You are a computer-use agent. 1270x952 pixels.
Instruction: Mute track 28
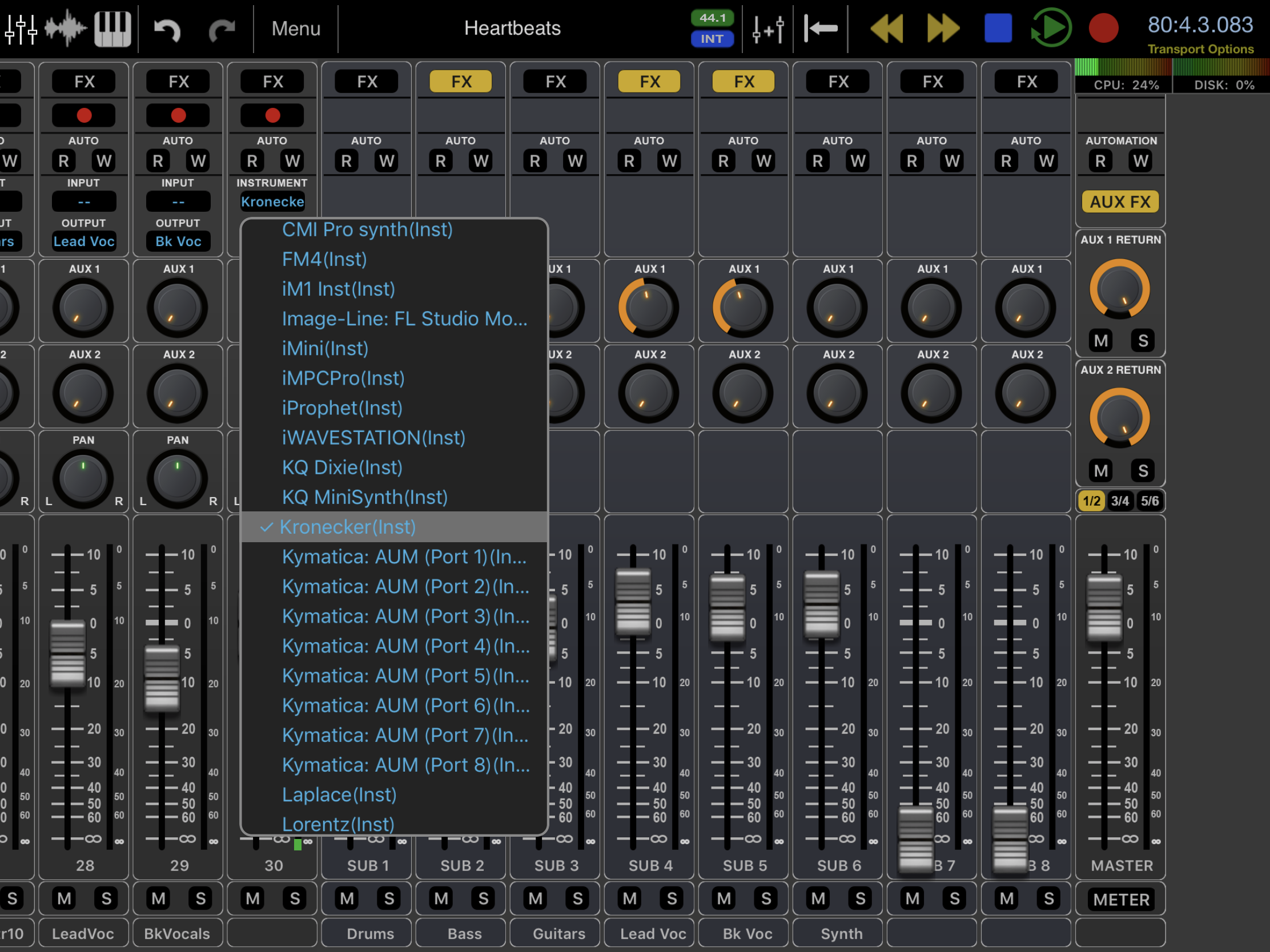tap(65, 898)
